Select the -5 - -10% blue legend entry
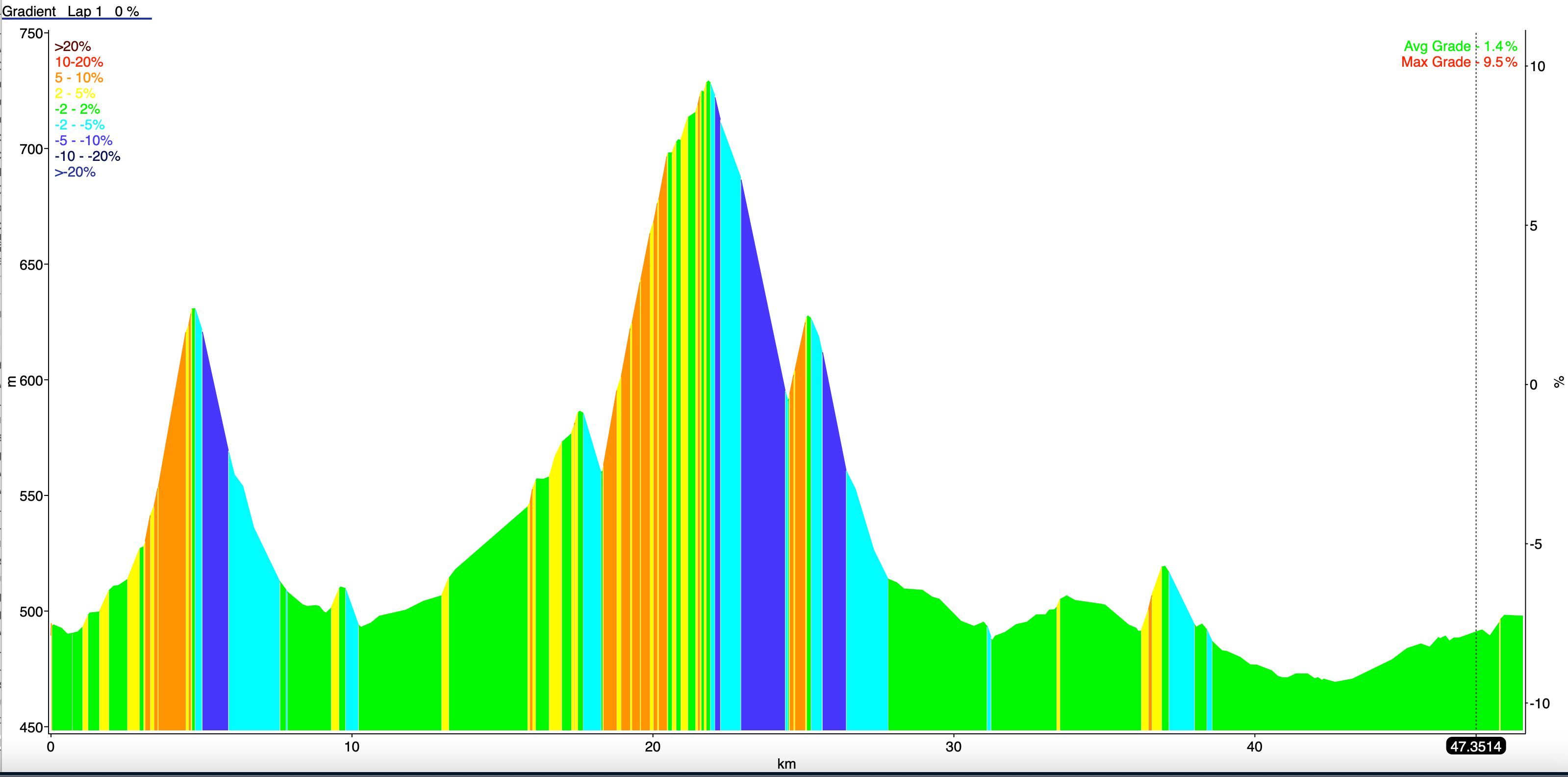Image resolution: width=1568 pixels, height=777 pixels. [x=83, y=141]
